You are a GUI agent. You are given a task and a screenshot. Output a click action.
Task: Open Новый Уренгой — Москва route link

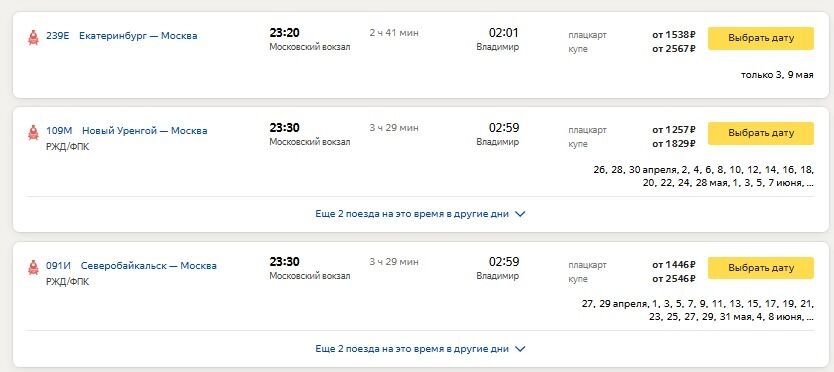(145, 131)
